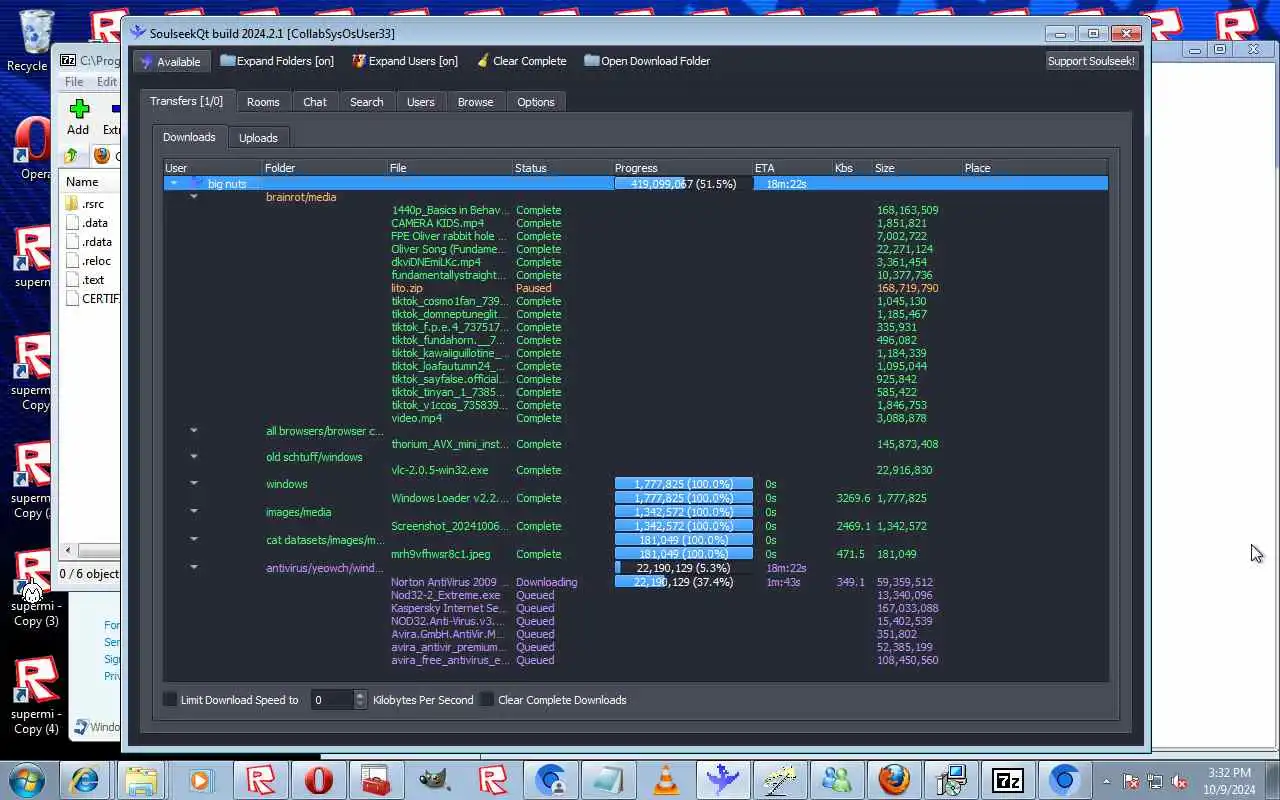Increase the speed limit with up arrow
This screenshot has width=1280, height=800.
361,695
